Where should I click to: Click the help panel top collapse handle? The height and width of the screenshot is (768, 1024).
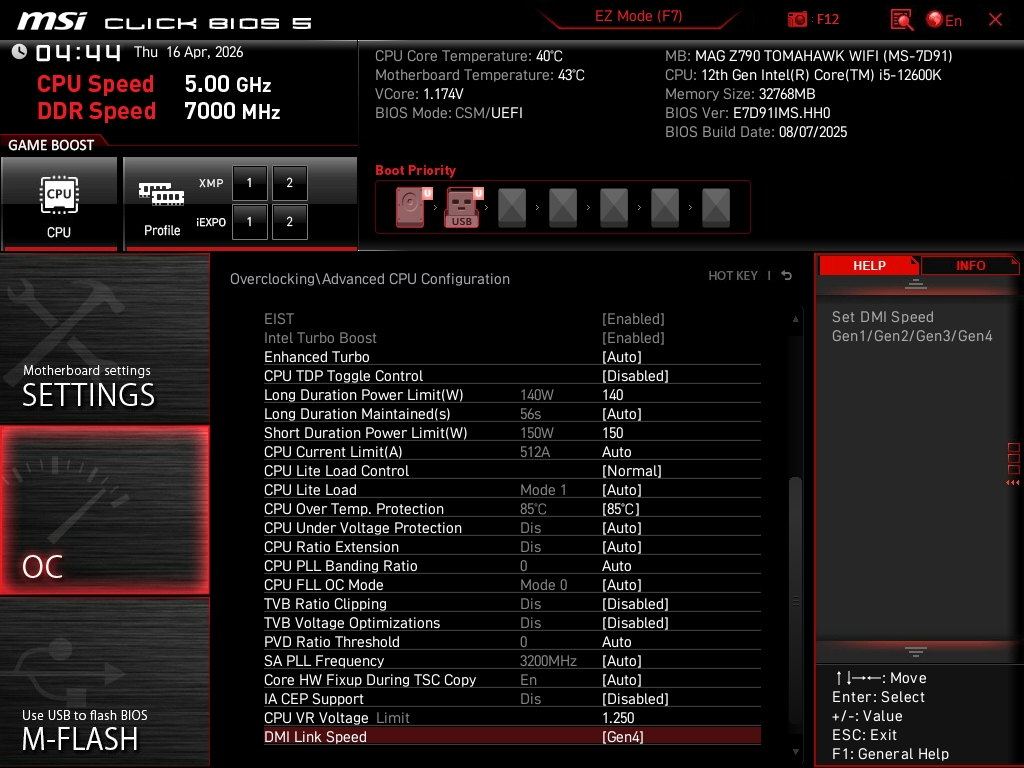click(x=916, y=283)
